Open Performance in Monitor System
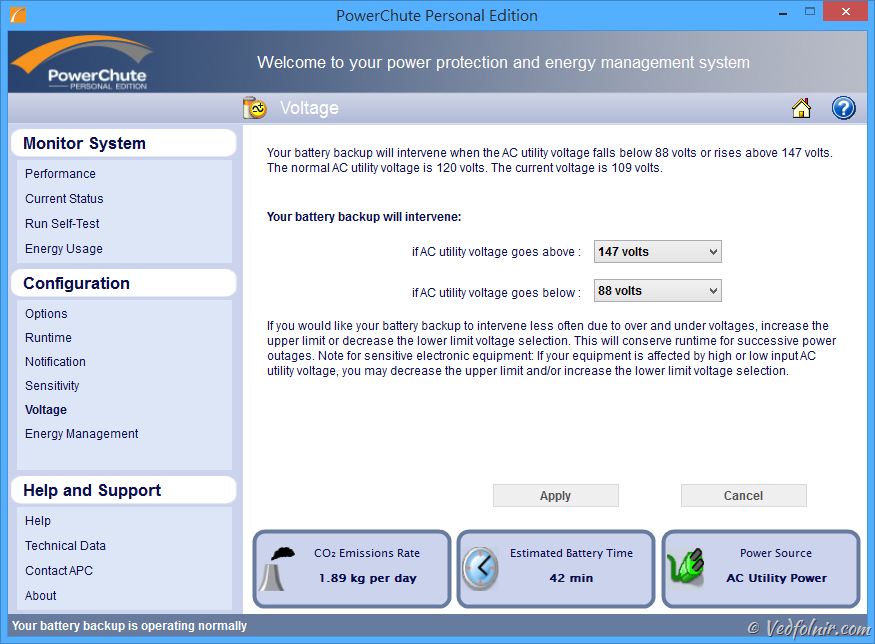Screen dimensions: 875x644 tap(60, 174)
